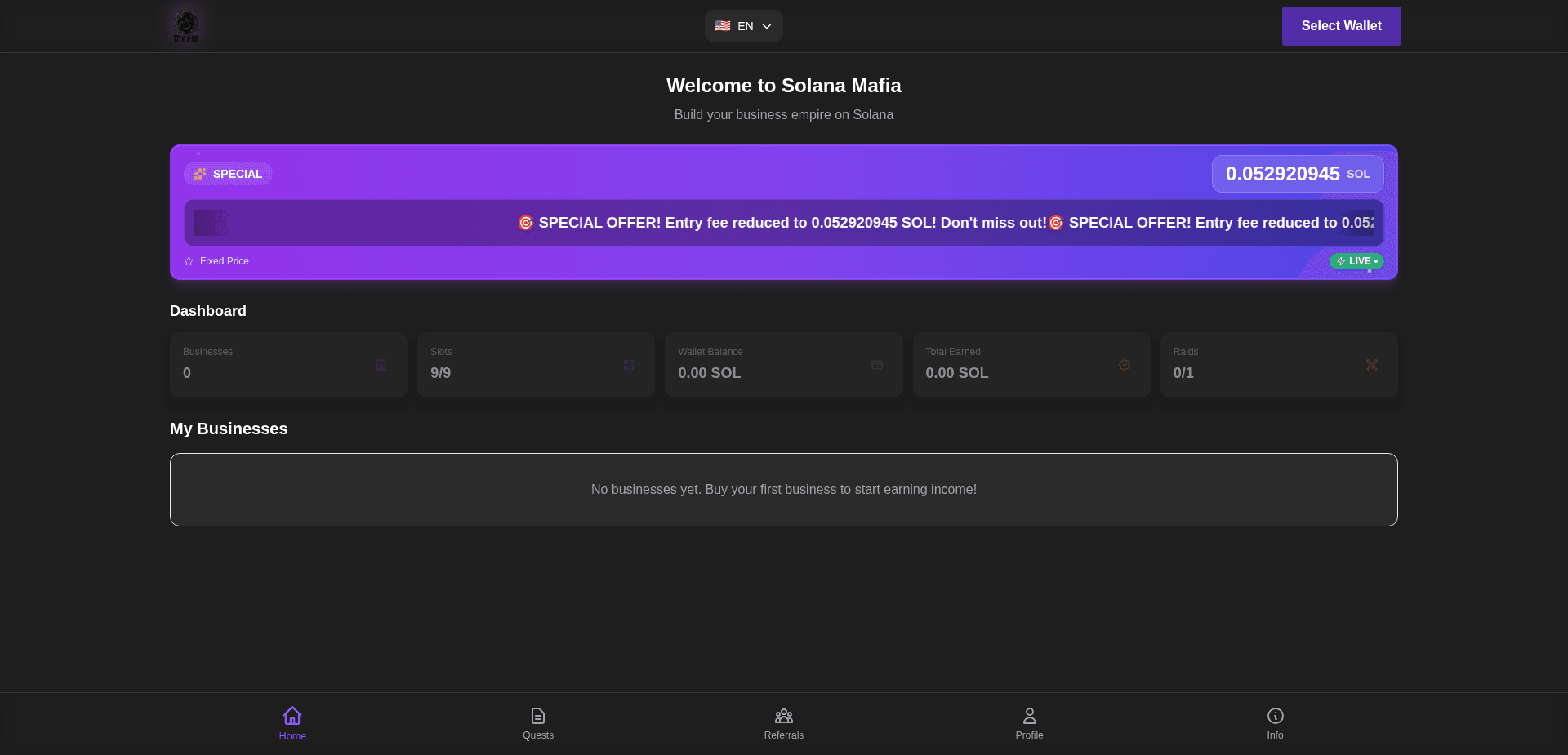The image size is (1568, 755).
Task: Click the empty My Businesses panel
Action: 783,489
